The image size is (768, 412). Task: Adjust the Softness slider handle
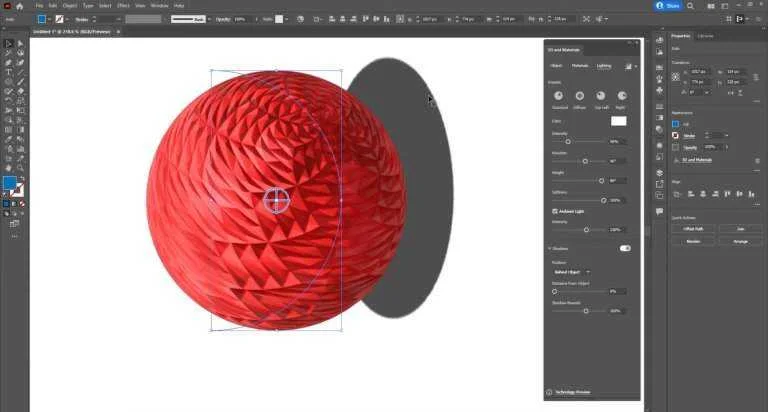click(x=603, y=200)
